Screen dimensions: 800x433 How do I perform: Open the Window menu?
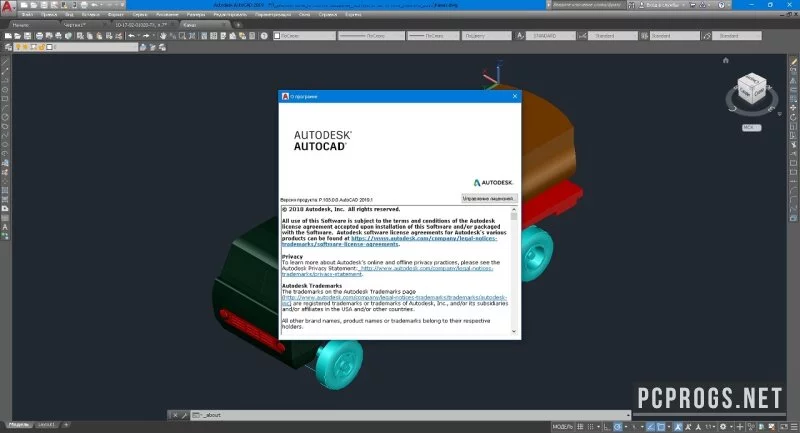304,15
